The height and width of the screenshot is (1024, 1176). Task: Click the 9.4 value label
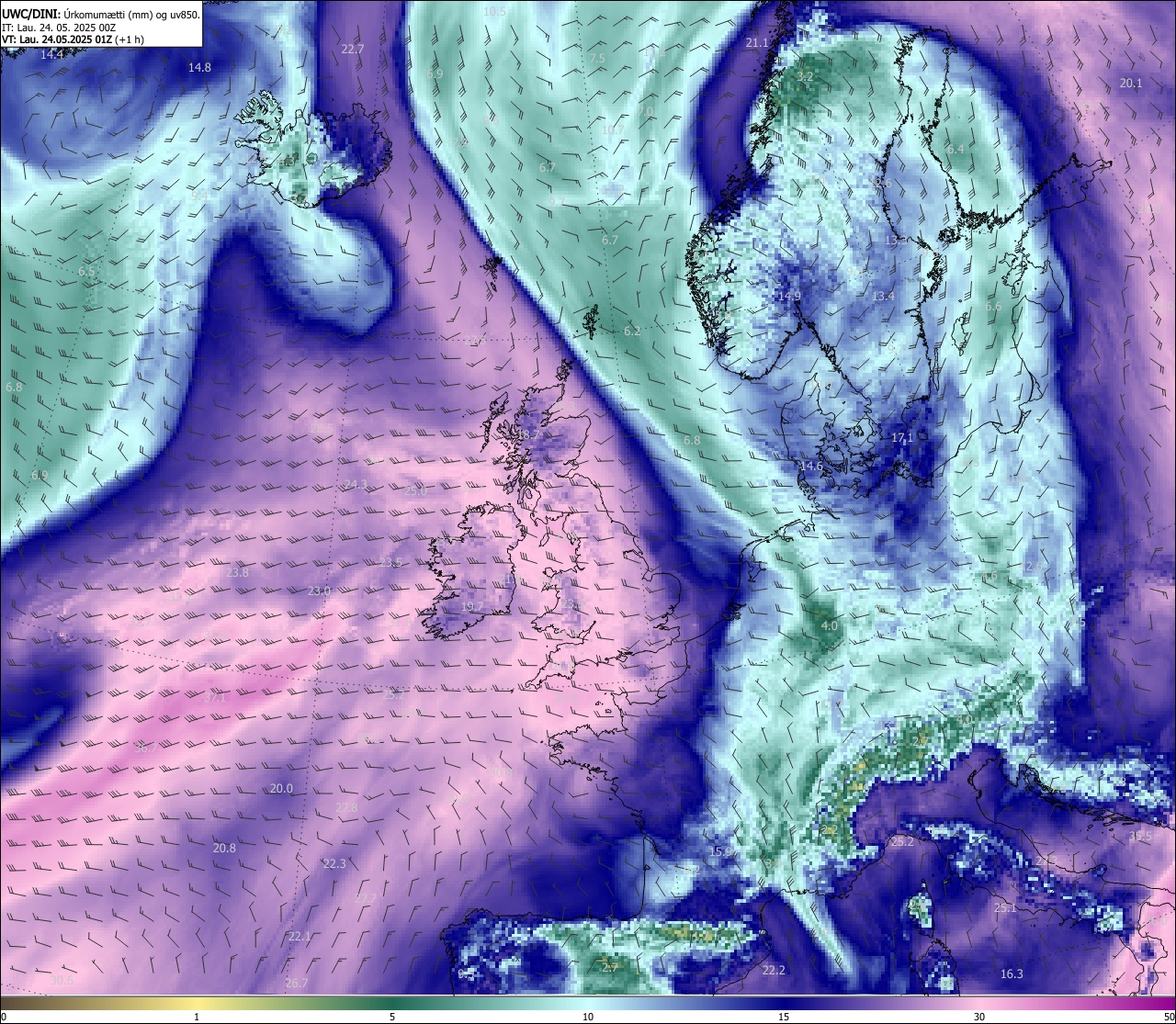pos(199,195)
